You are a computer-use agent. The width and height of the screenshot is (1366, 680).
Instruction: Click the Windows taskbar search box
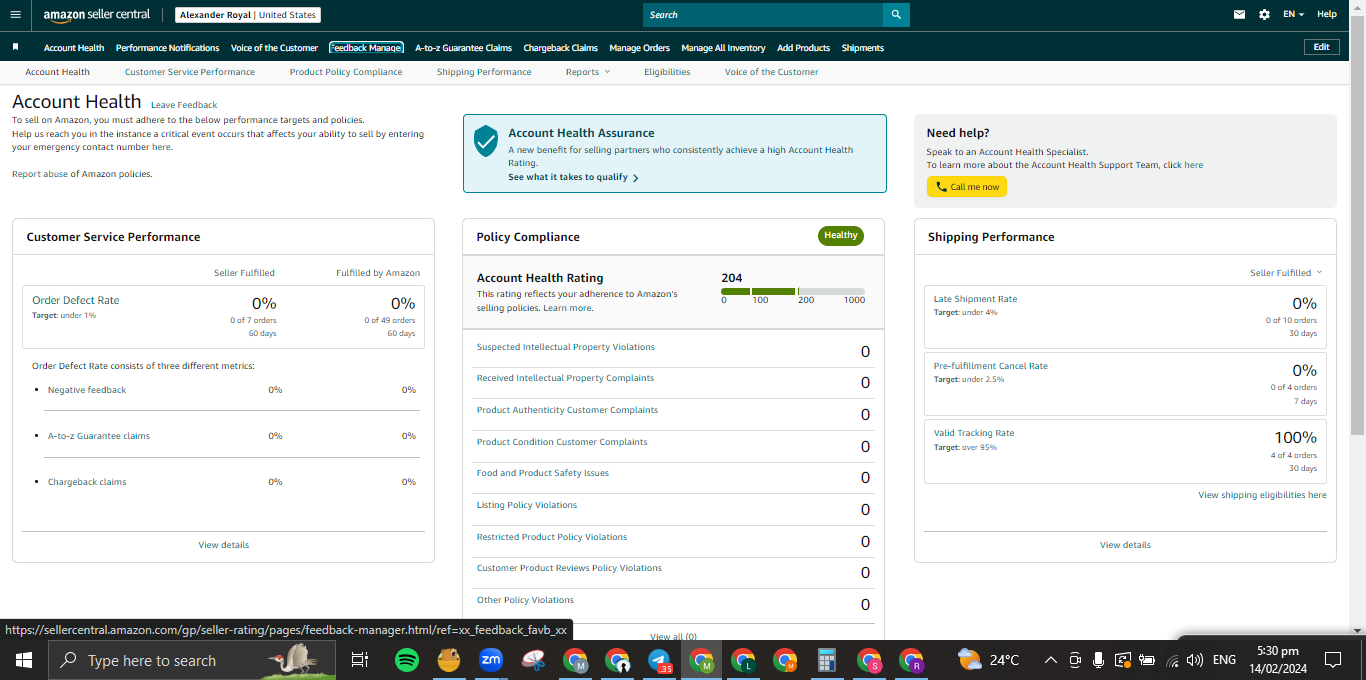pyautogui.click(x=191, y=660)
